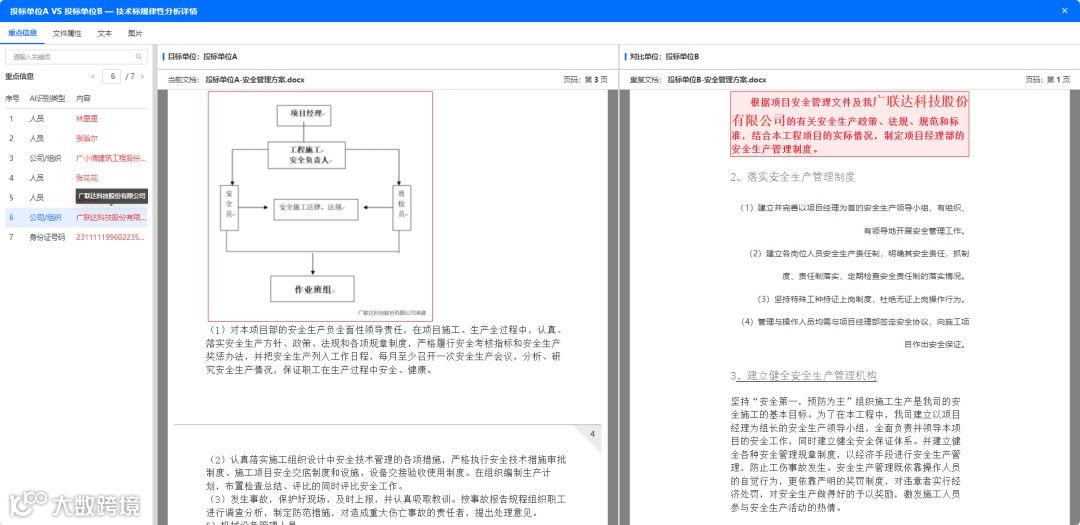Viewport: 1080px width, 525px height.
Task: Click the 序号 column header
Action: (x=12, y=99)
